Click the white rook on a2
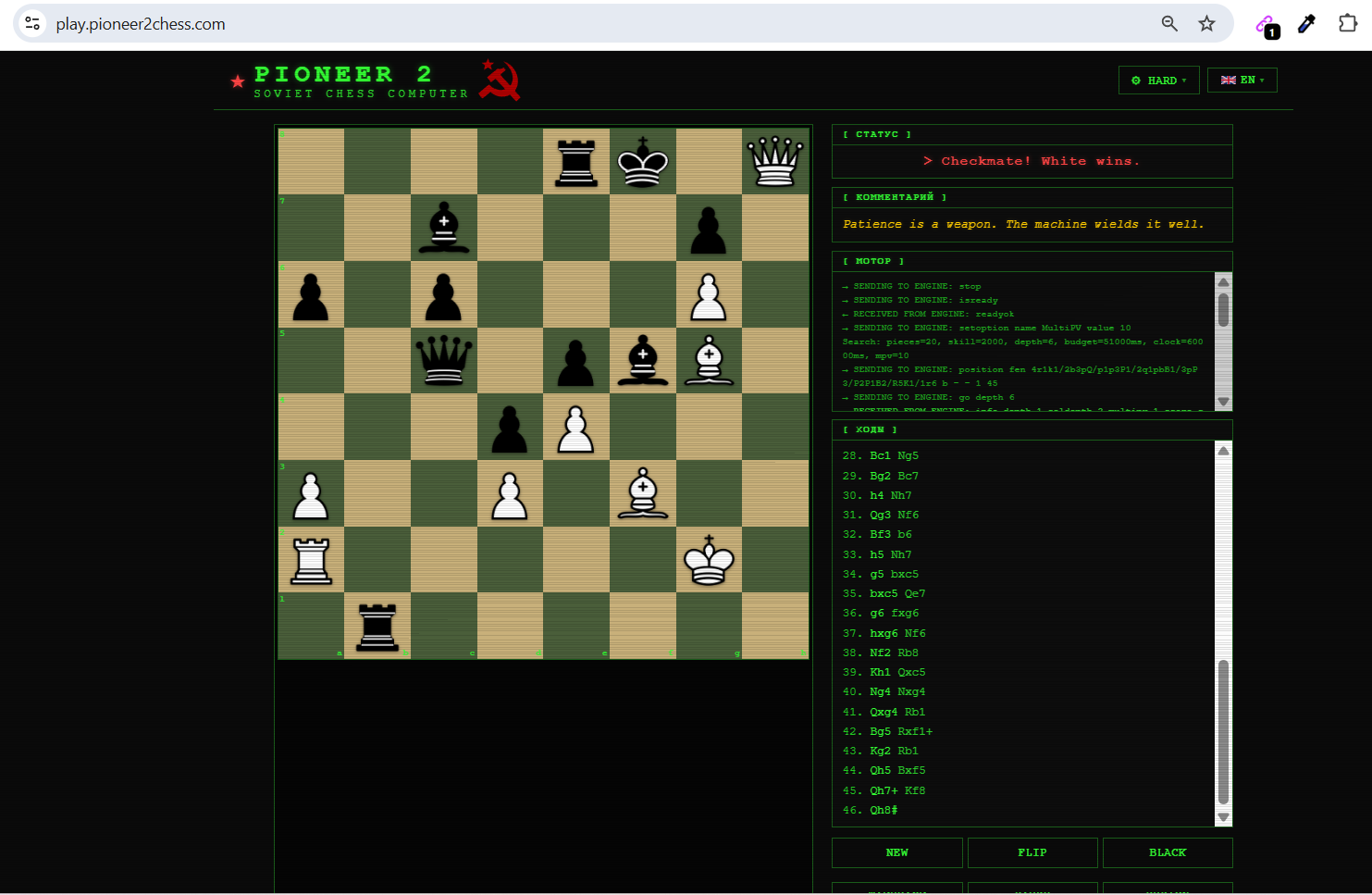This screenshot has height=895, width=1372. coord(311,561)
